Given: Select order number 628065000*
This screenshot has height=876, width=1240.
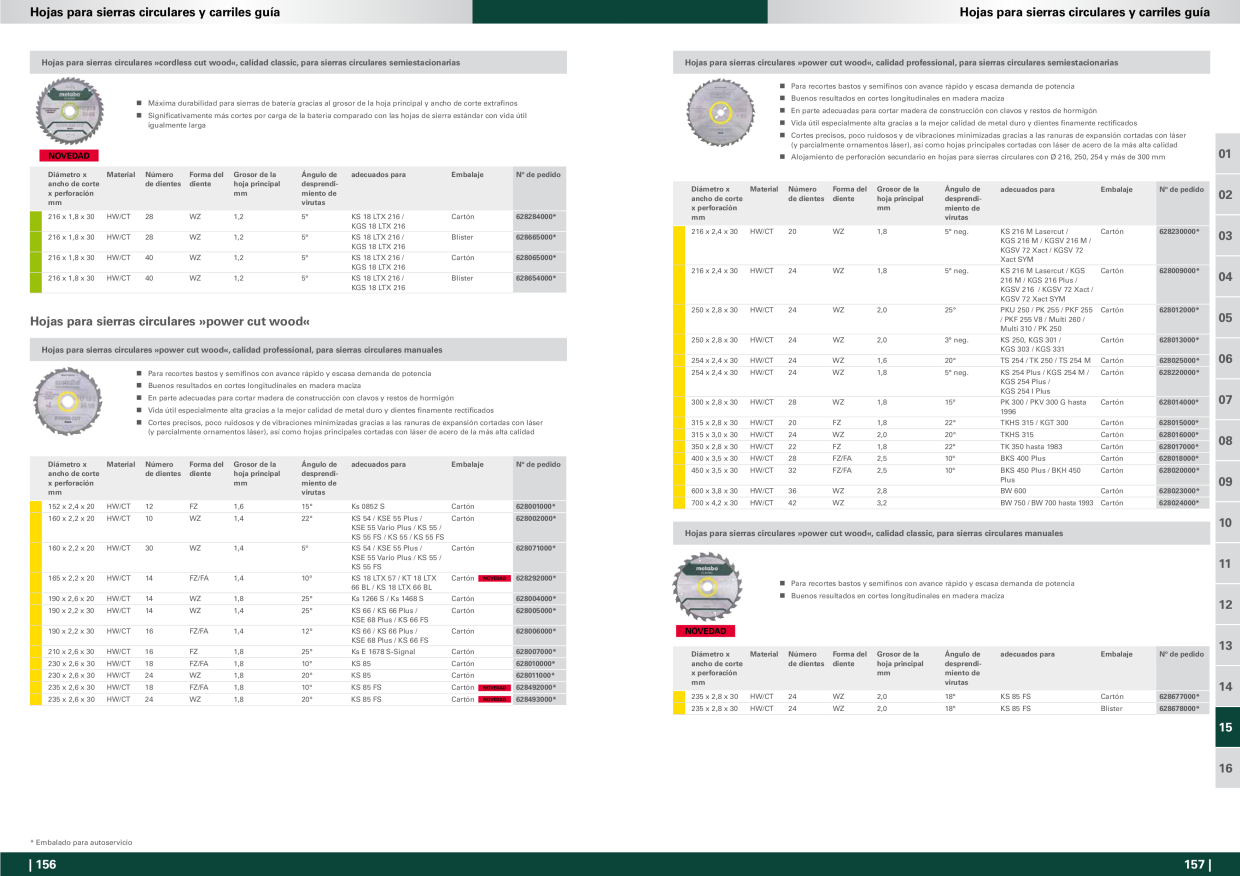Looking at the screenshot, I should tap(536, 258).
